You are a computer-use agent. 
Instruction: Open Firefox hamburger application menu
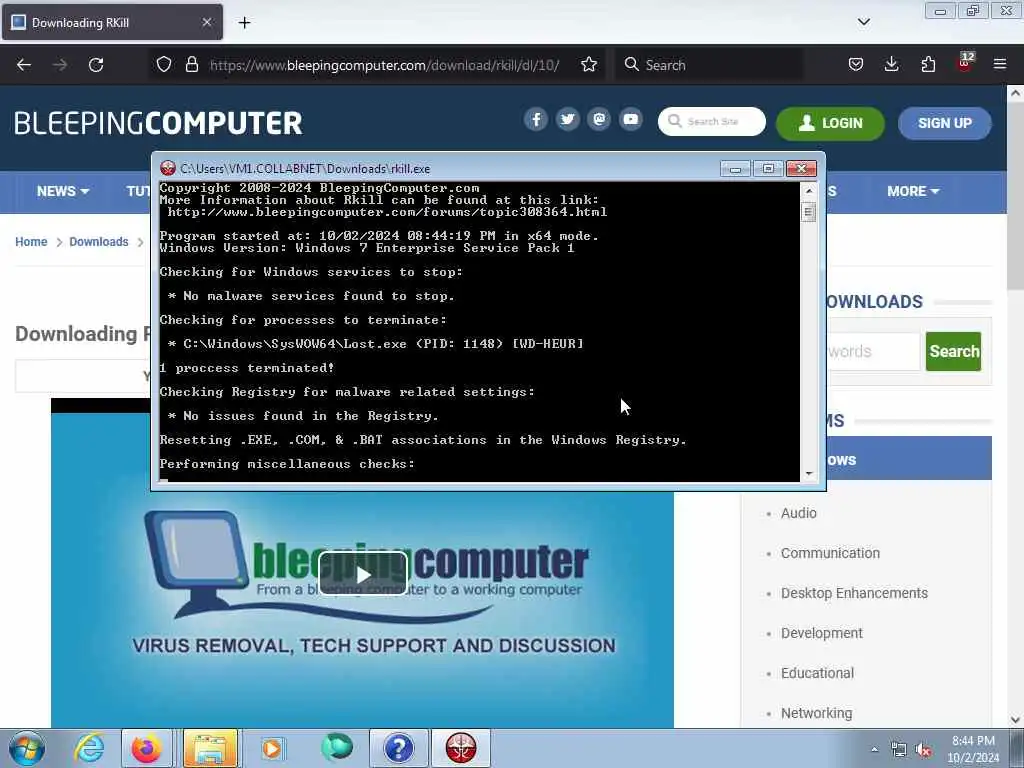pyautogui.click(x=1000, y=65)
